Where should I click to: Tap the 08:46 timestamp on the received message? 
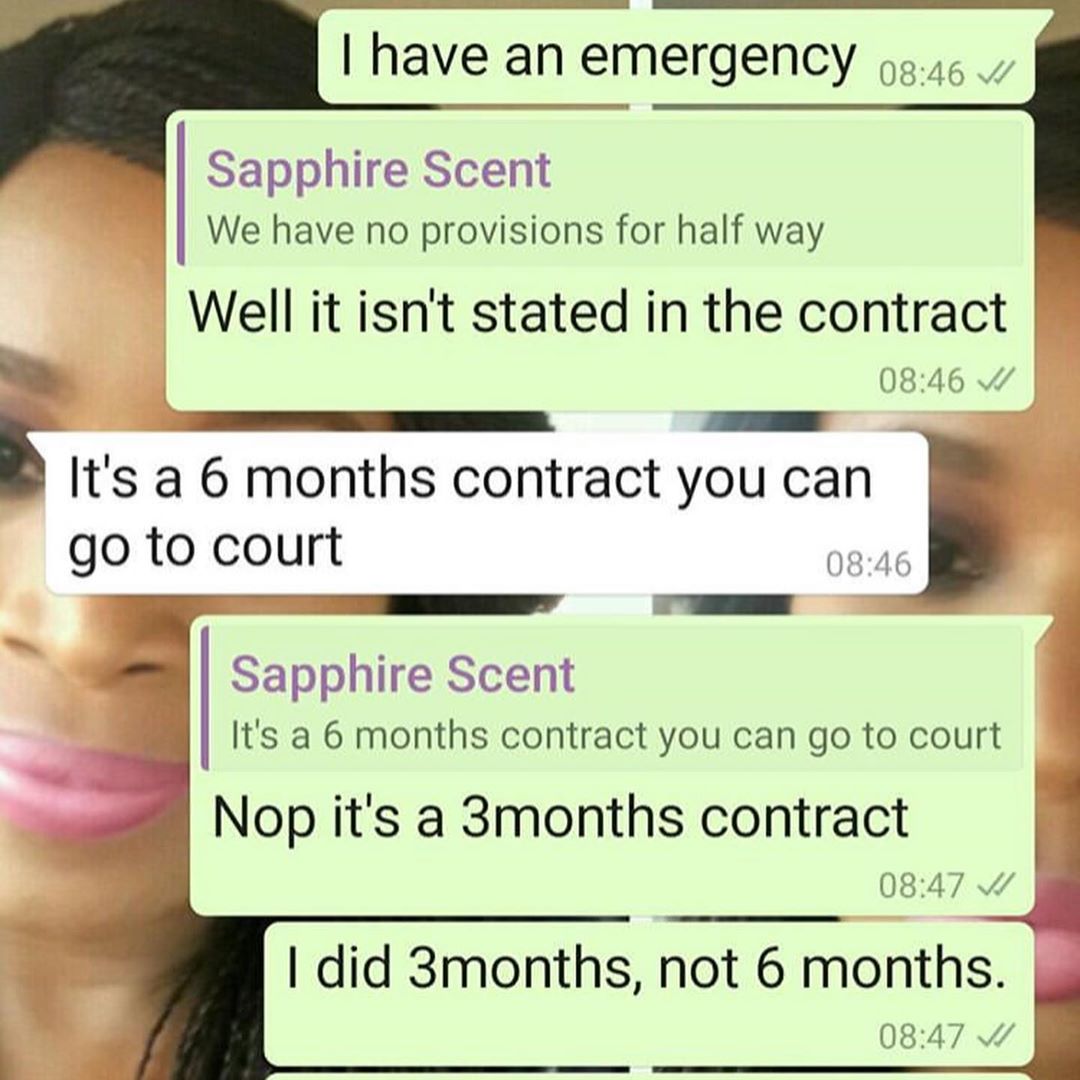click(869, 564)
